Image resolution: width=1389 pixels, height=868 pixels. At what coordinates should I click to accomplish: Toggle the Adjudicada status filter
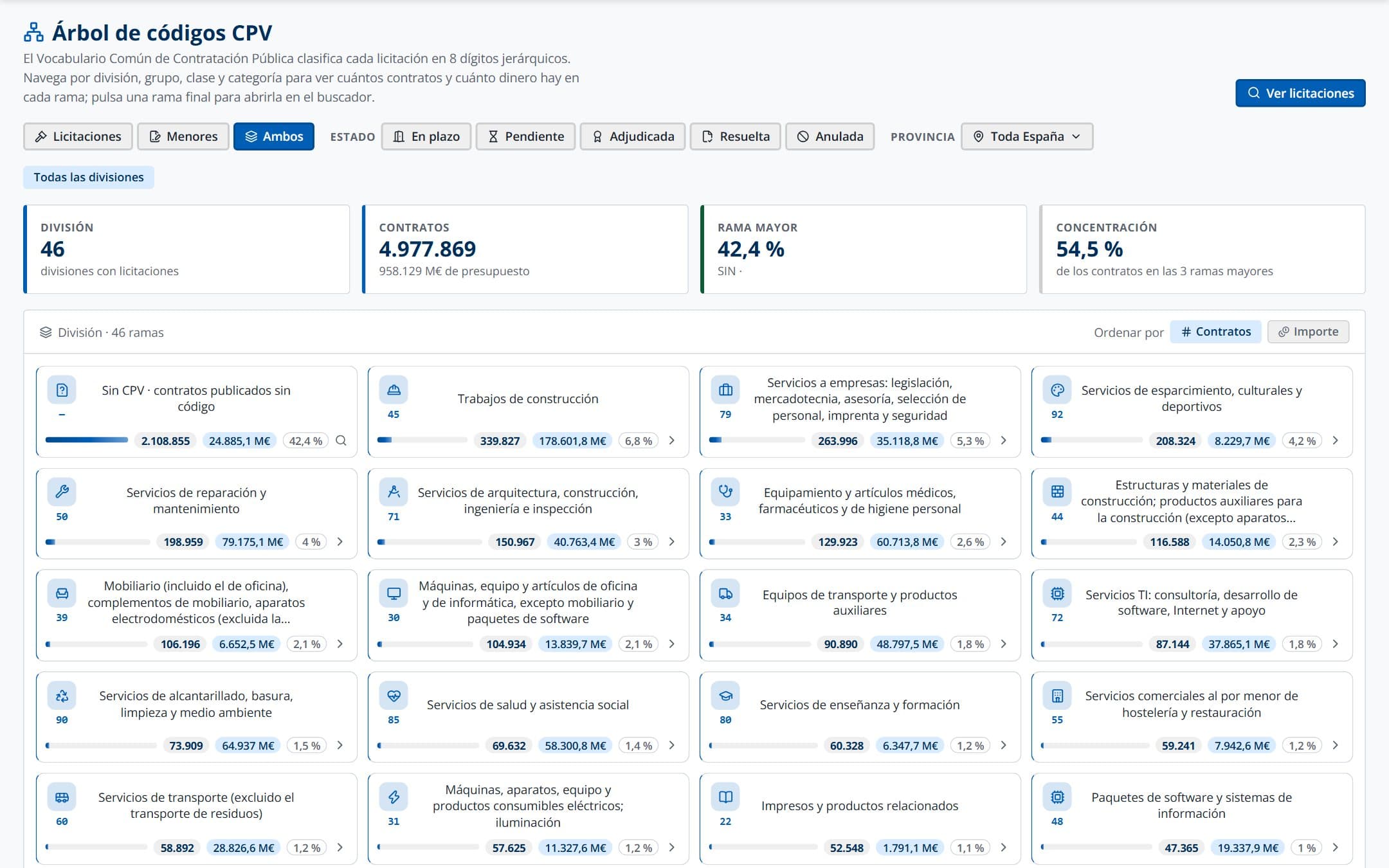pos(633,136)
